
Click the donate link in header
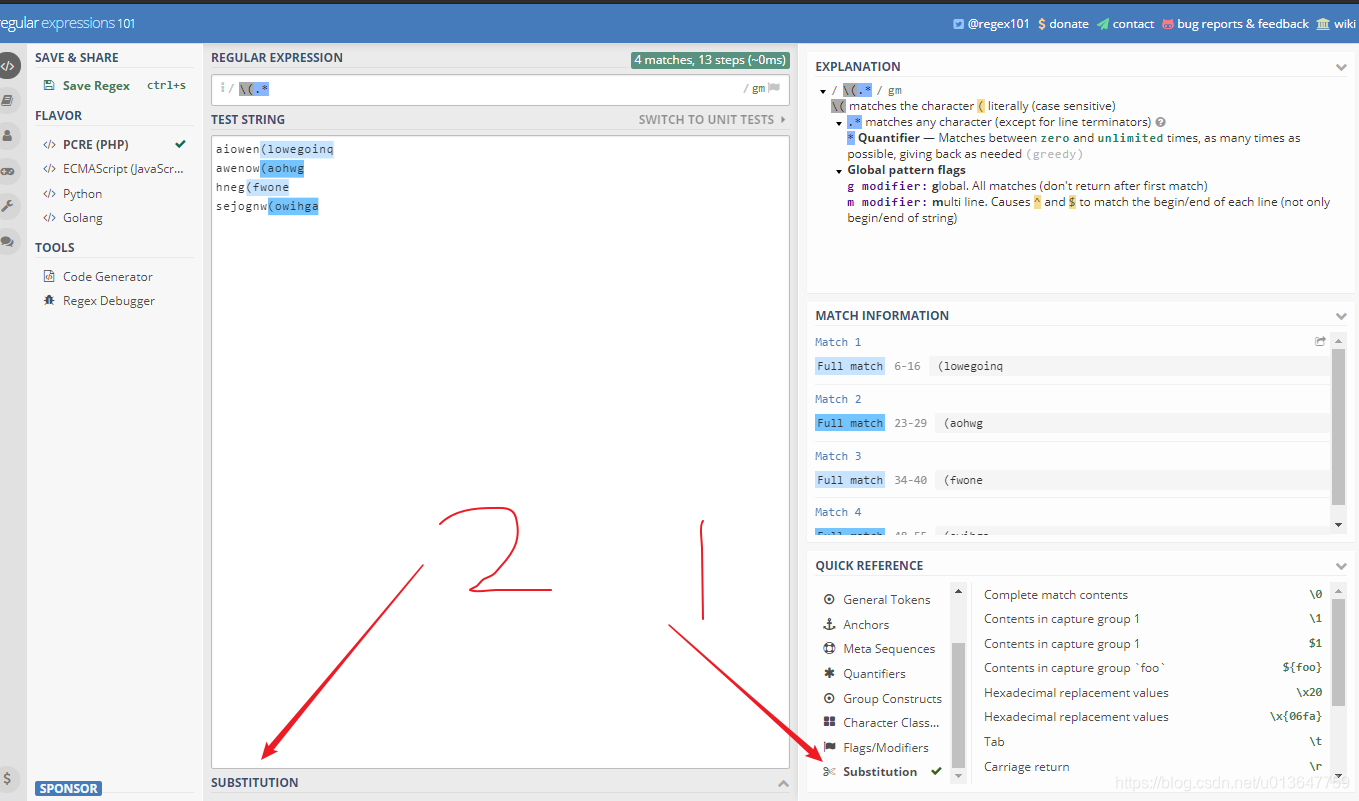[x=1063, y=24]
